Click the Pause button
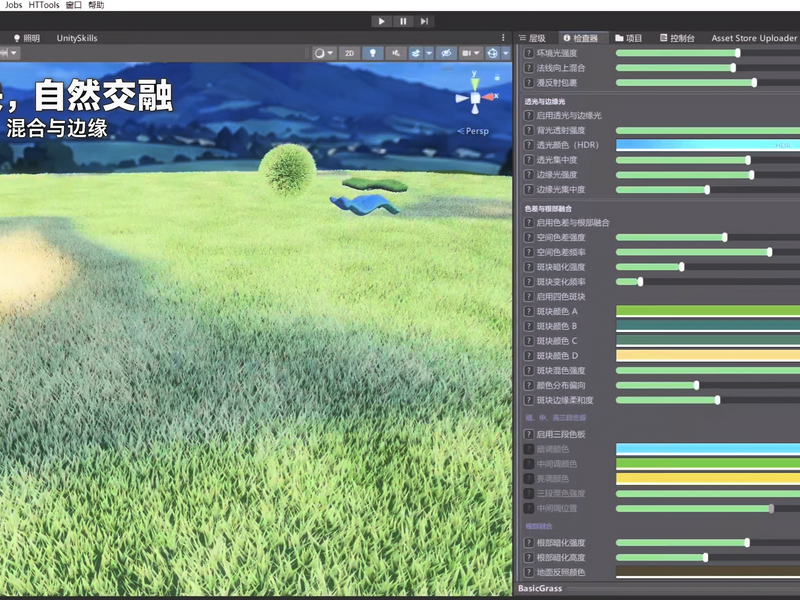The width and height of the screenshot is (800, 600). pyautogui.click(x=403, y=21)
